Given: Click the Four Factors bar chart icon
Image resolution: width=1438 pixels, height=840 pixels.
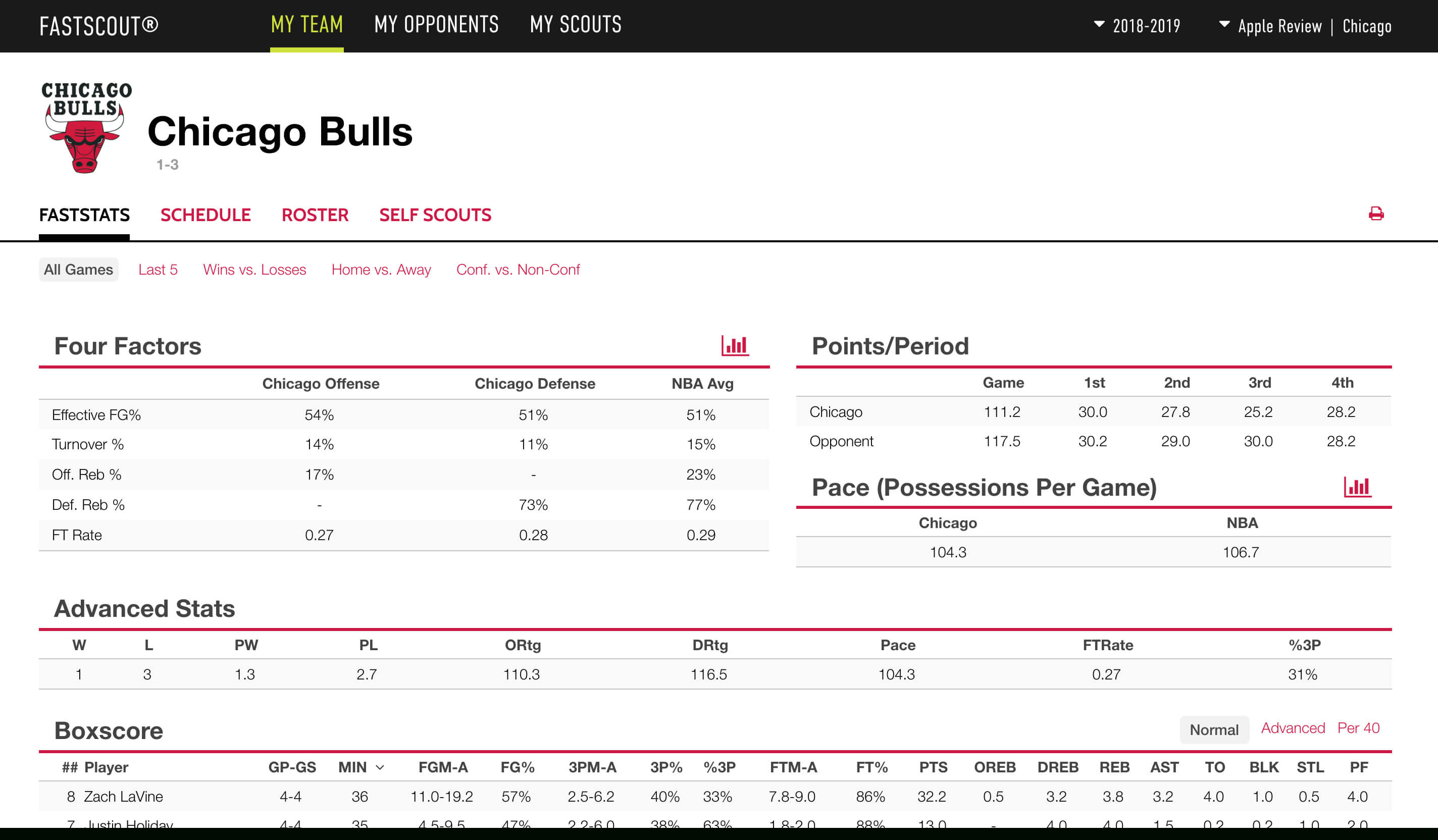Looking at the screenshot, I should (734, 346).
